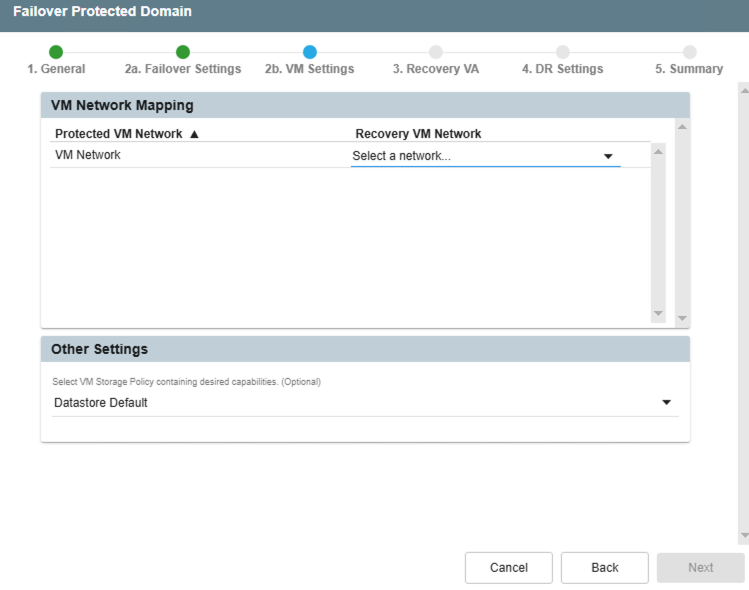Click the grey DR Settings step circle
Screen dimensions: 749x590
point(563,52)
